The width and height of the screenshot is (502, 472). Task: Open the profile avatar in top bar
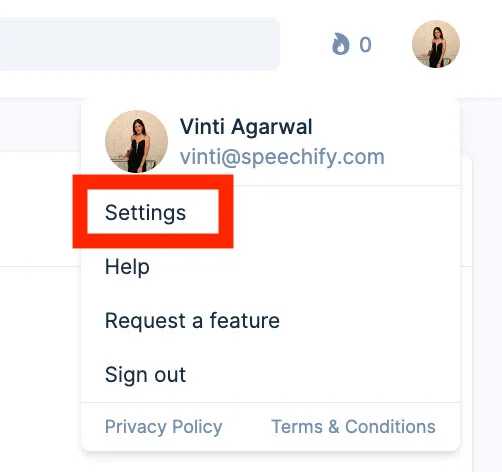(436, 44)
